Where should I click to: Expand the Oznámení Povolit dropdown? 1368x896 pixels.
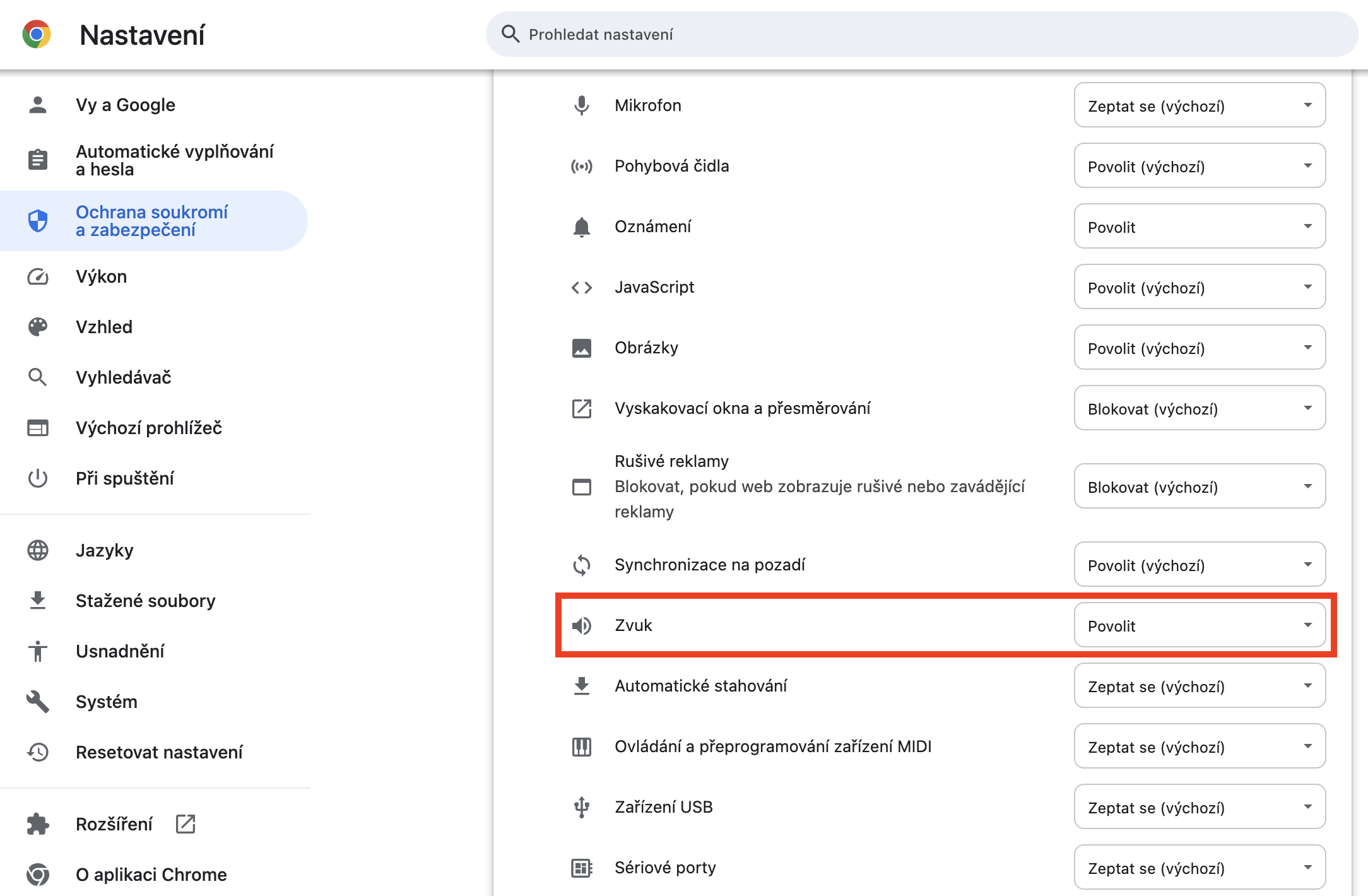(1199, 227)
